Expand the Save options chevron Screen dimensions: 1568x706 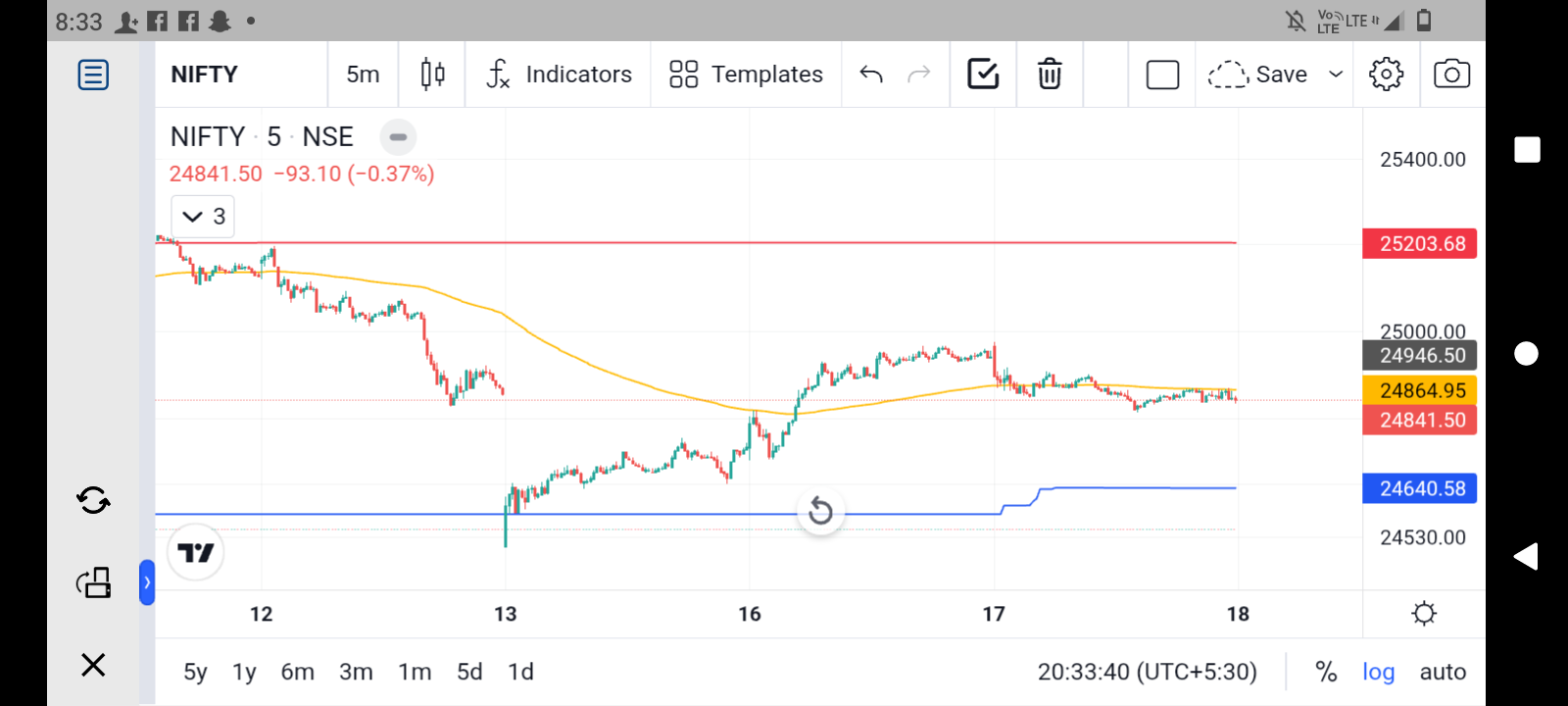pyautogui.click(x=1336, y=75)
